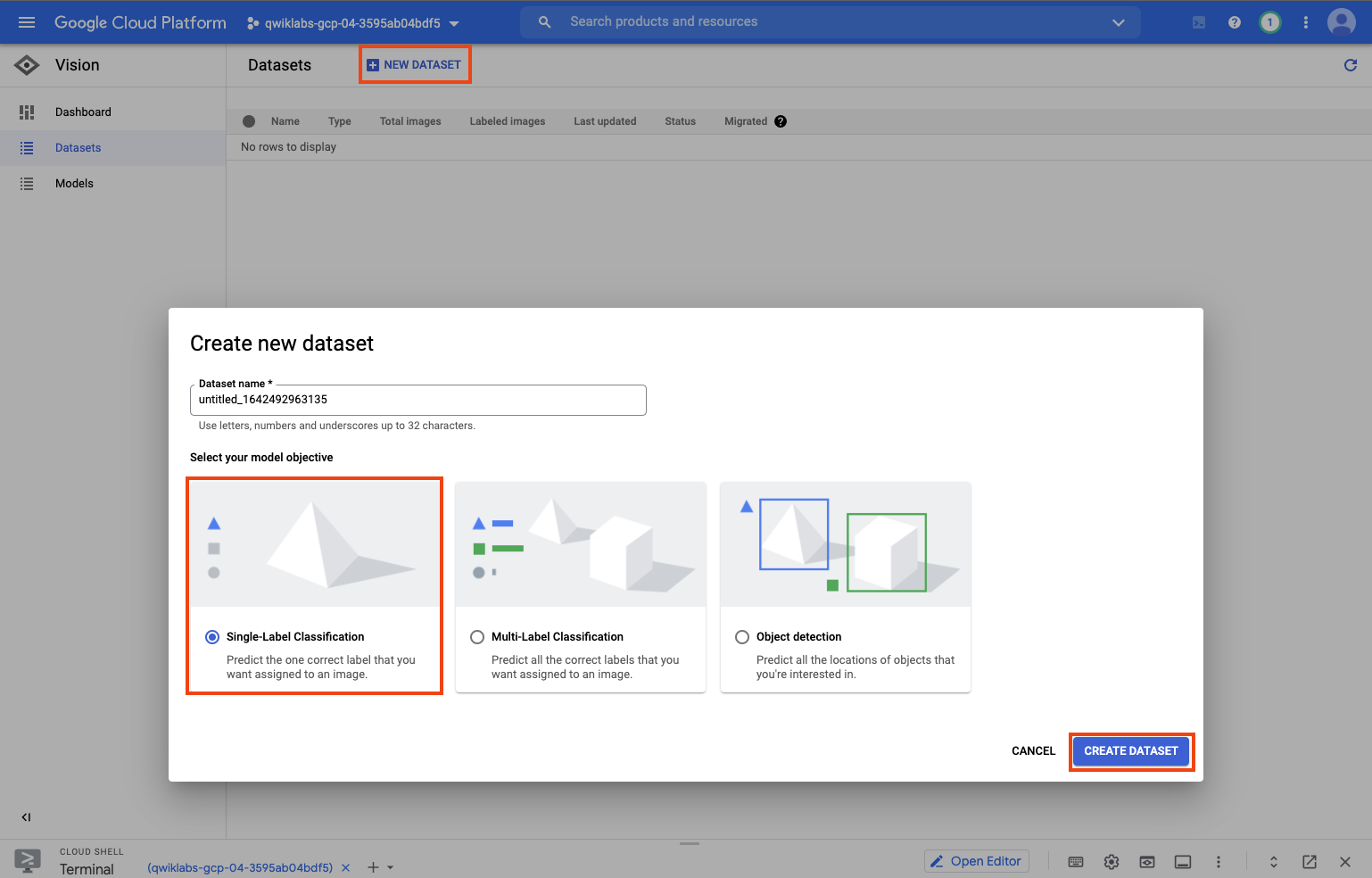Open the user account avatar
Image resolution: width=1372 pixels, height=878 pixels.
pyautogui.click(x=1342, y=22)
